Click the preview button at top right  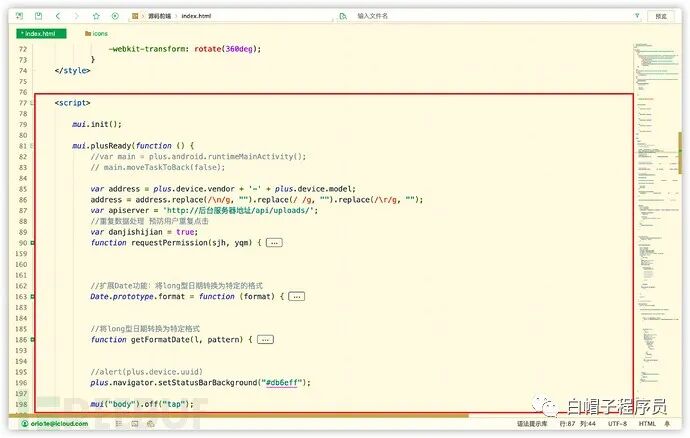tap(661, 16)
